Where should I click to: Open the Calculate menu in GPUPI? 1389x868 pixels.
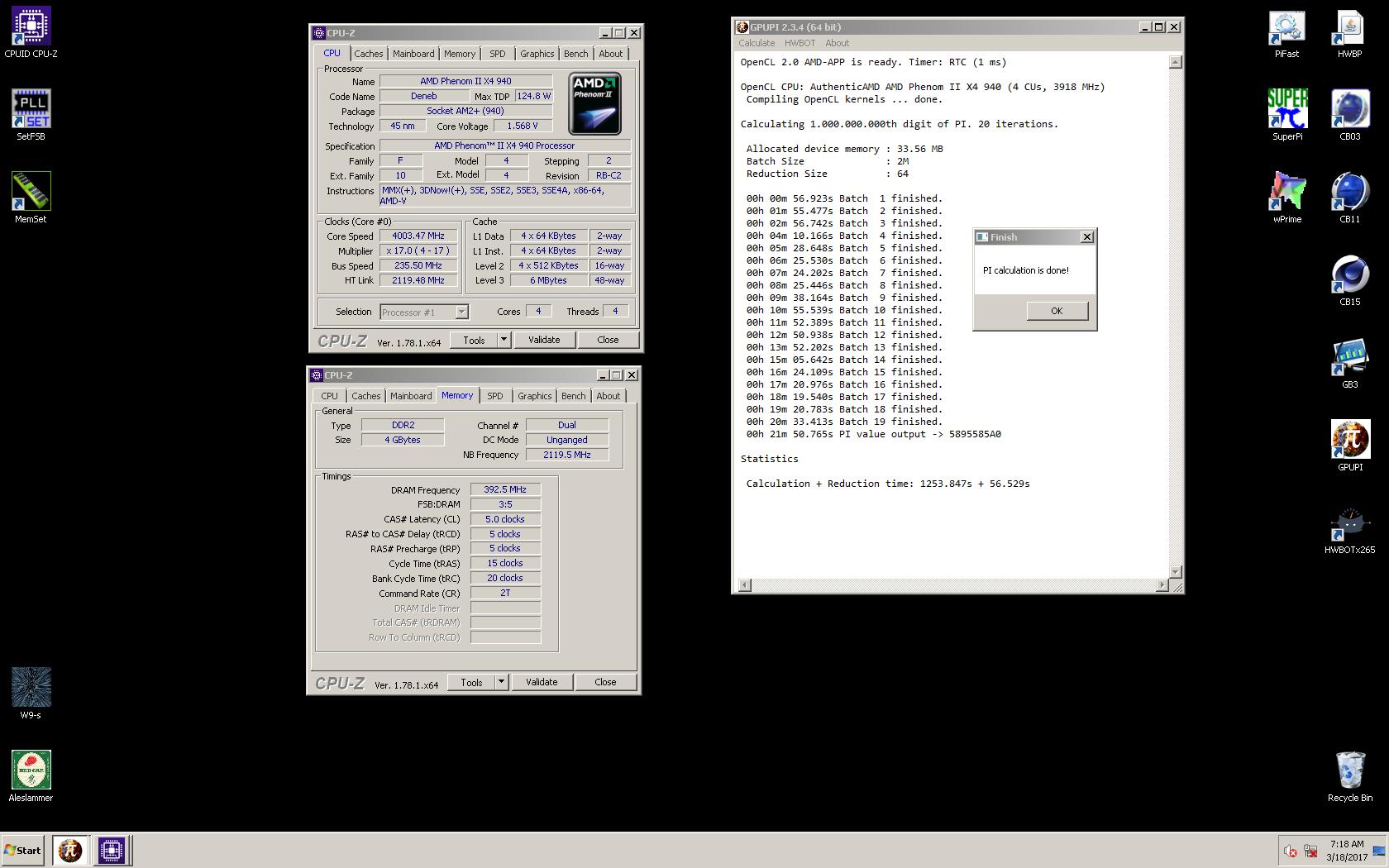pyautogui.click(x=757, y=43)
